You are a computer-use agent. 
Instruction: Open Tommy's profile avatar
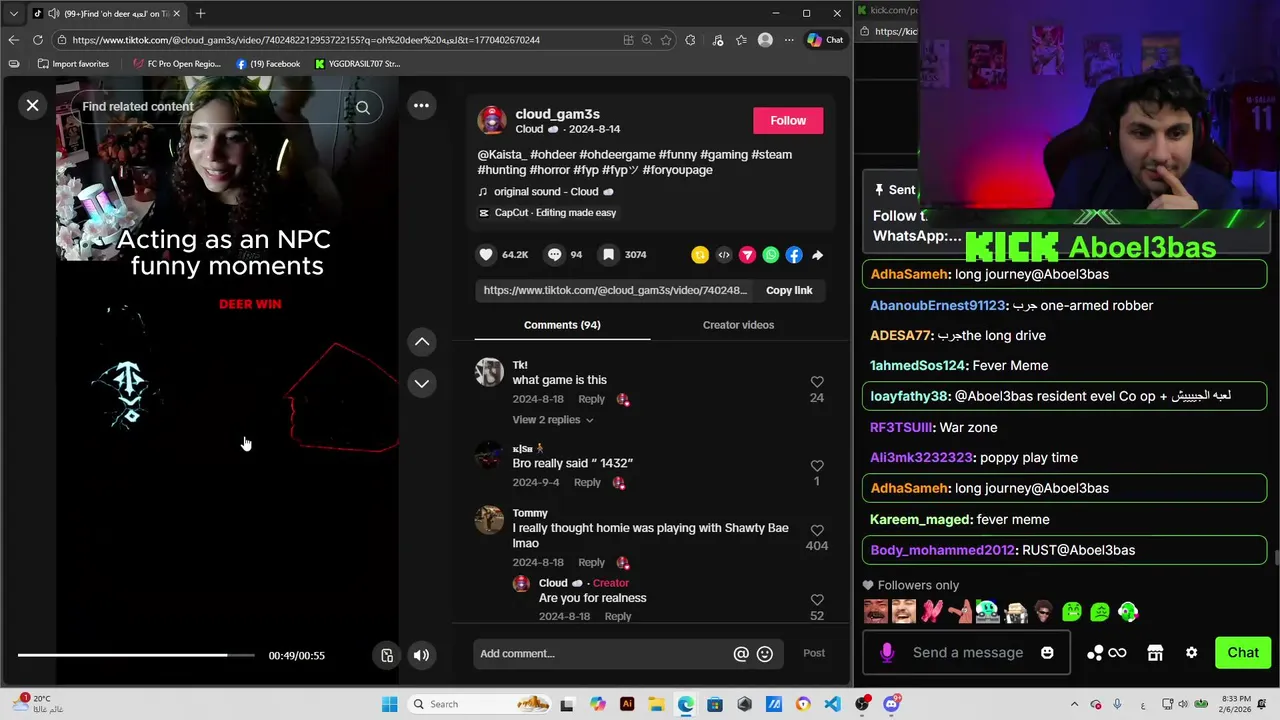tap(489, 520)
